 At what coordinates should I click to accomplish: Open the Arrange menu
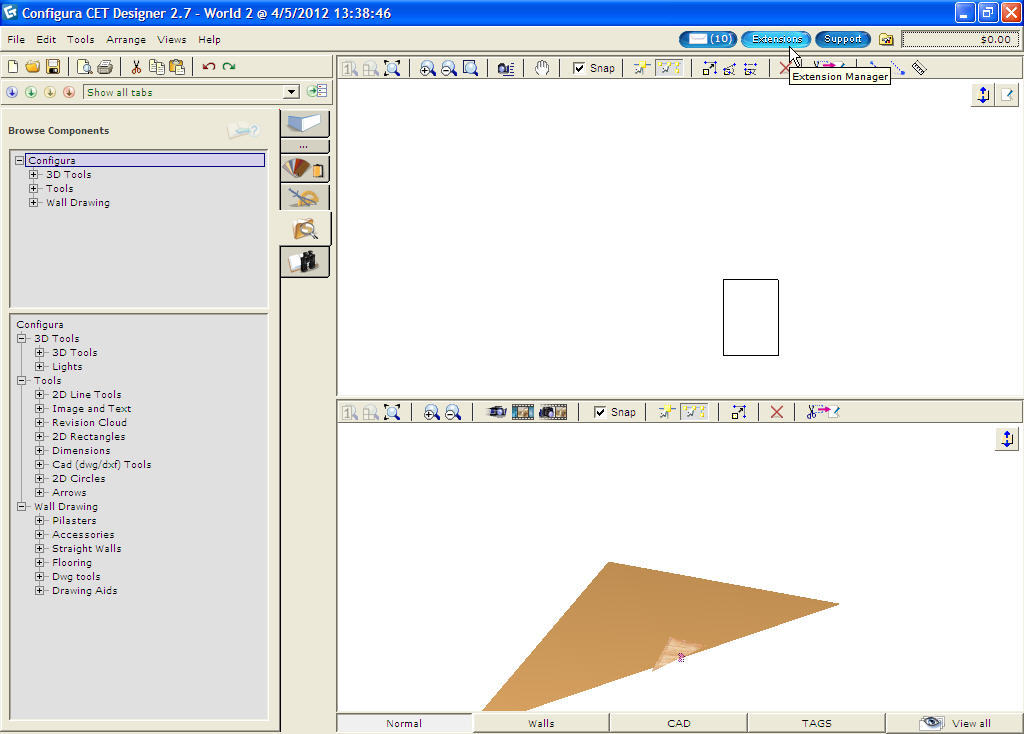(126, 40)
